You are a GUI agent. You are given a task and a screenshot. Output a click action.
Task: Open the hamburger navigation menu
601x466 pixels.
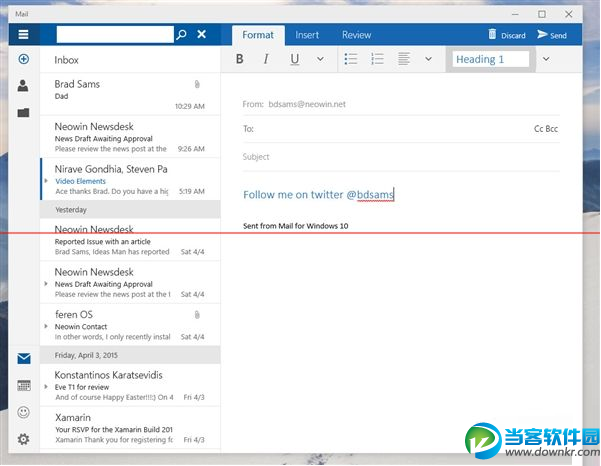point(23,34)
